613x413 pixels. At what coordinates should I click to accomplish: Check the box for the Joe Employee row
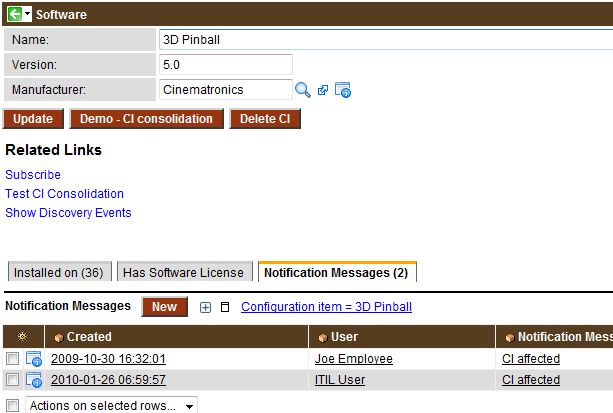[12, 359]
